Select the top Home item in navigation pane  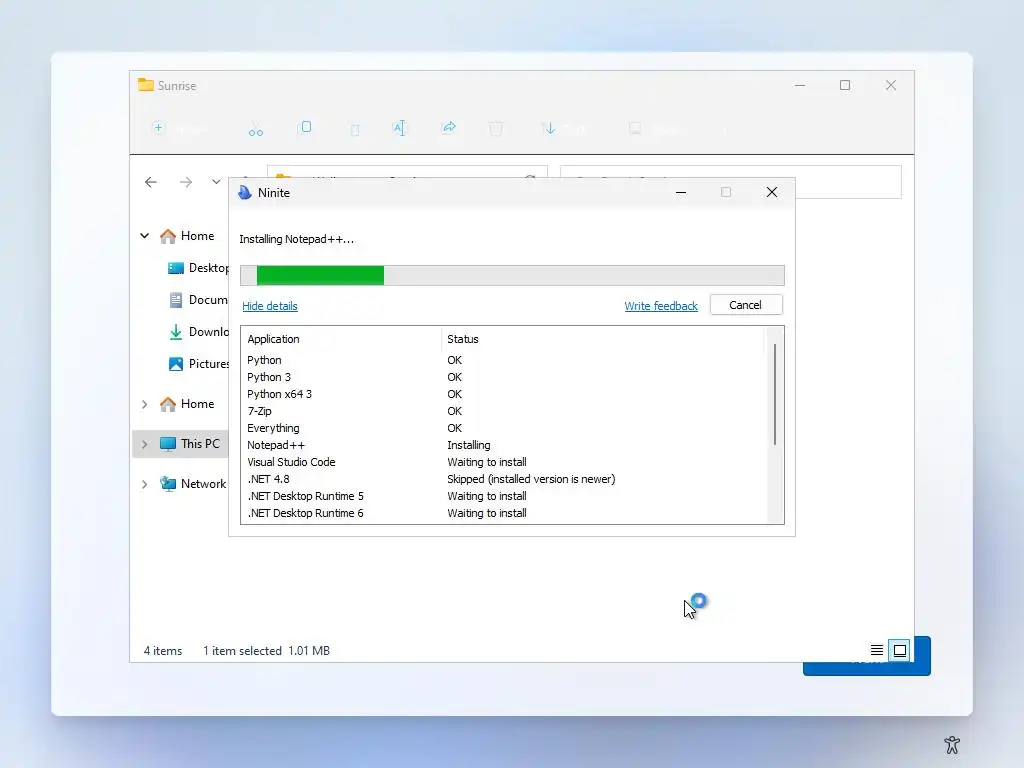tap(187, 236)
